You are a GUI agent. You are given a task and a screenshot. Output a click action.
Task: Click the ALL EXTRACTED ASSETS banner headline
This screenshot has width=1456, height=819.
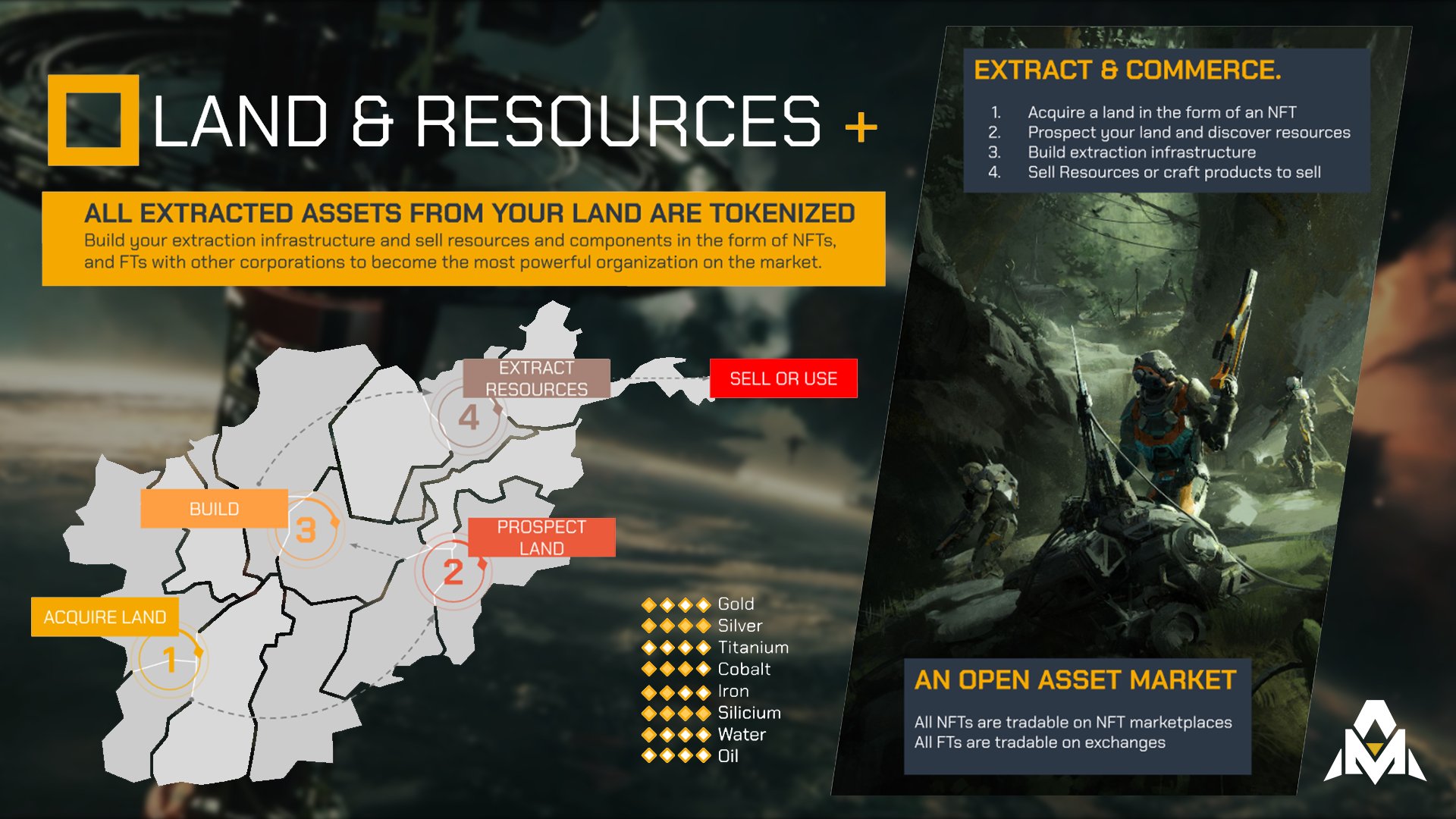pyautogui.click(x=469, y=213)
